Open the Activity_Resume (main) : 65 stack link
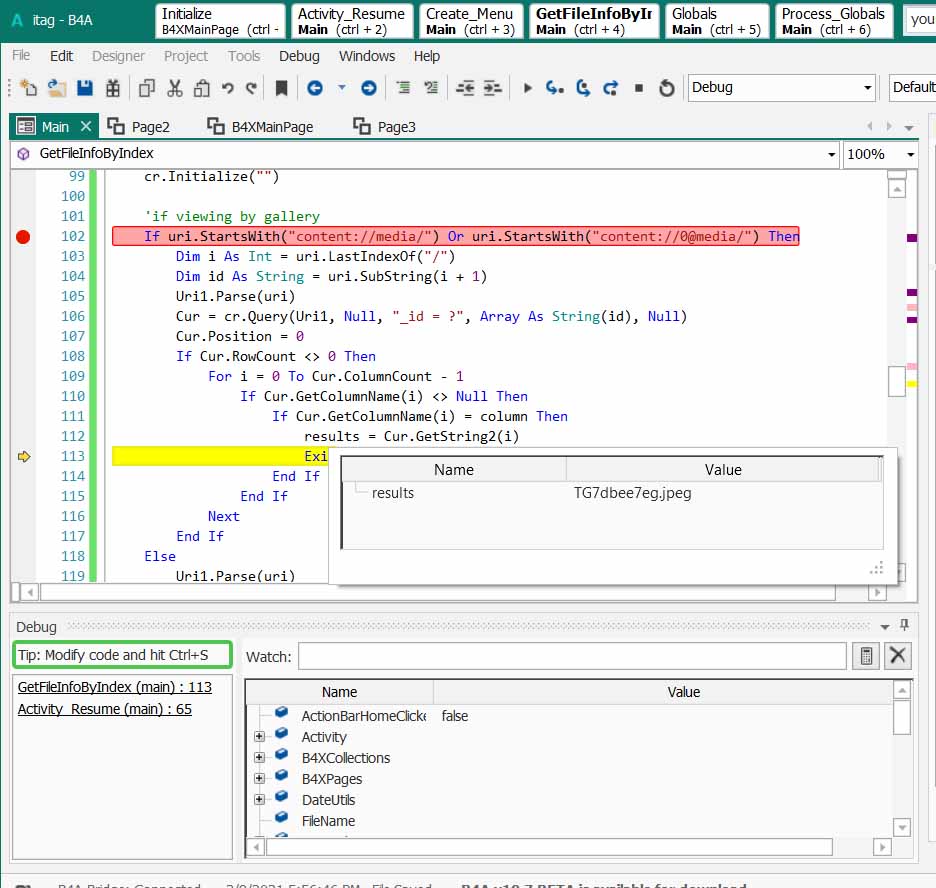The width and height of the screenshot is (936, 888). [105, 709]
